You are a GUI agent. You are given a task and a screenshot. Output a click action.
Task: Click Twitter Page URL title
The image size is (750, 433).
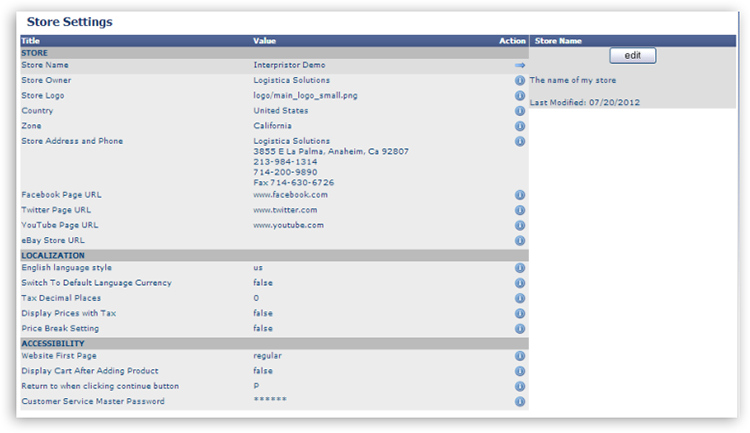(x=56, y=210)
